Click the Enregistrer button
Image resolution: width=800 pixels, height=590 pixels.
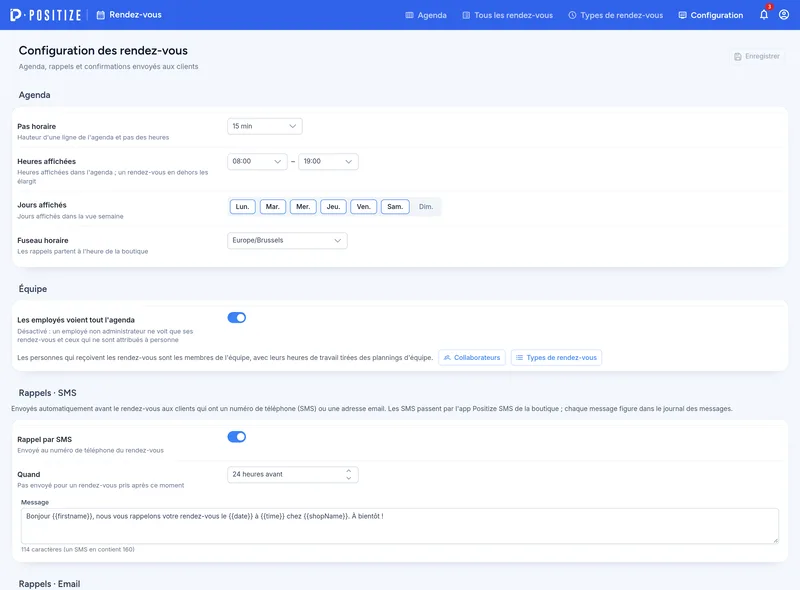[757, 57]
